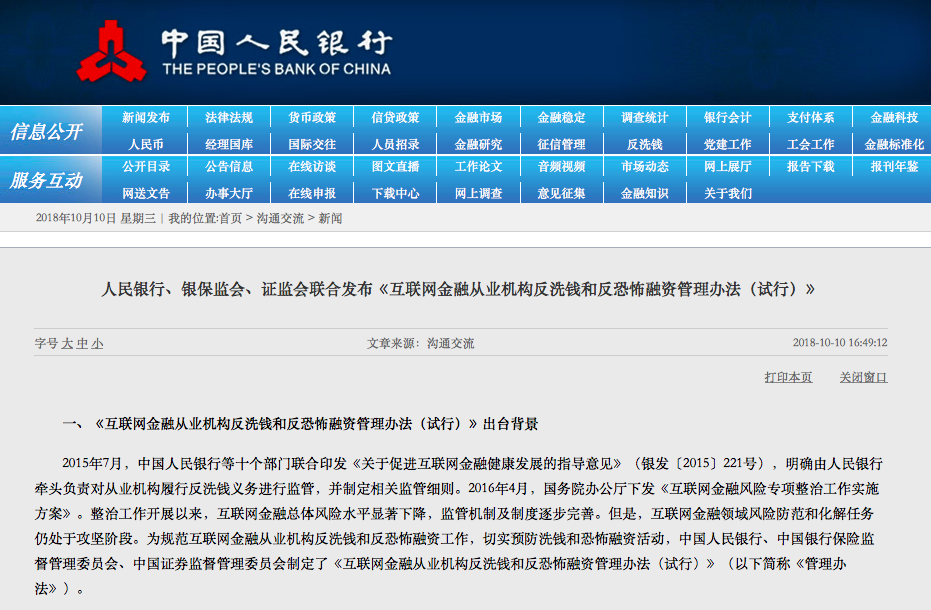This screenshot has height=610, width=931.
Task: Open 金融科技 navigation item
Action: (894, 118)
